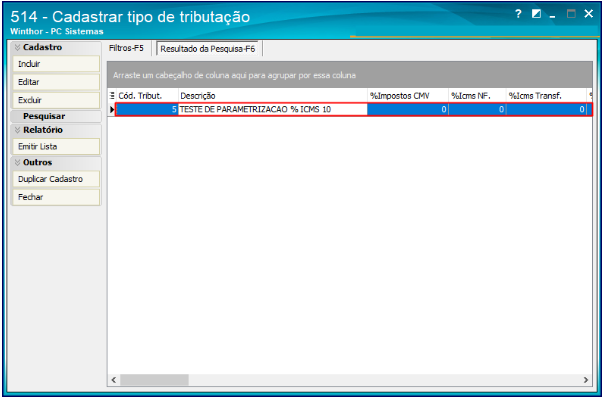Click the Incluir button

56,64
